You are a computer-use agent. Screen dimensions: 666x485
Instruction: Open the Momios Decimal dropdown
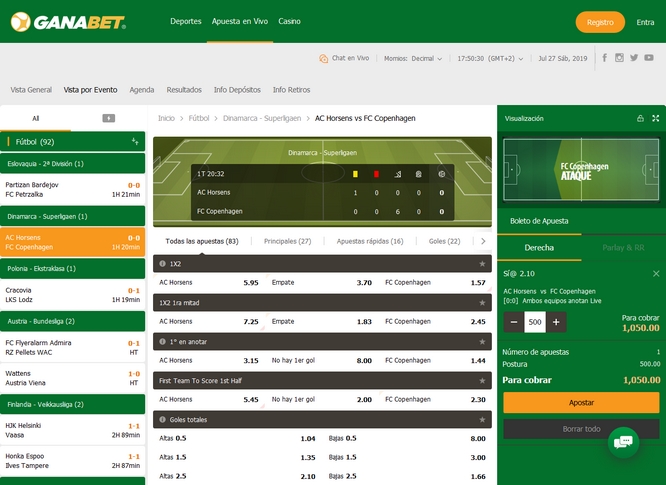pos(413,59)
